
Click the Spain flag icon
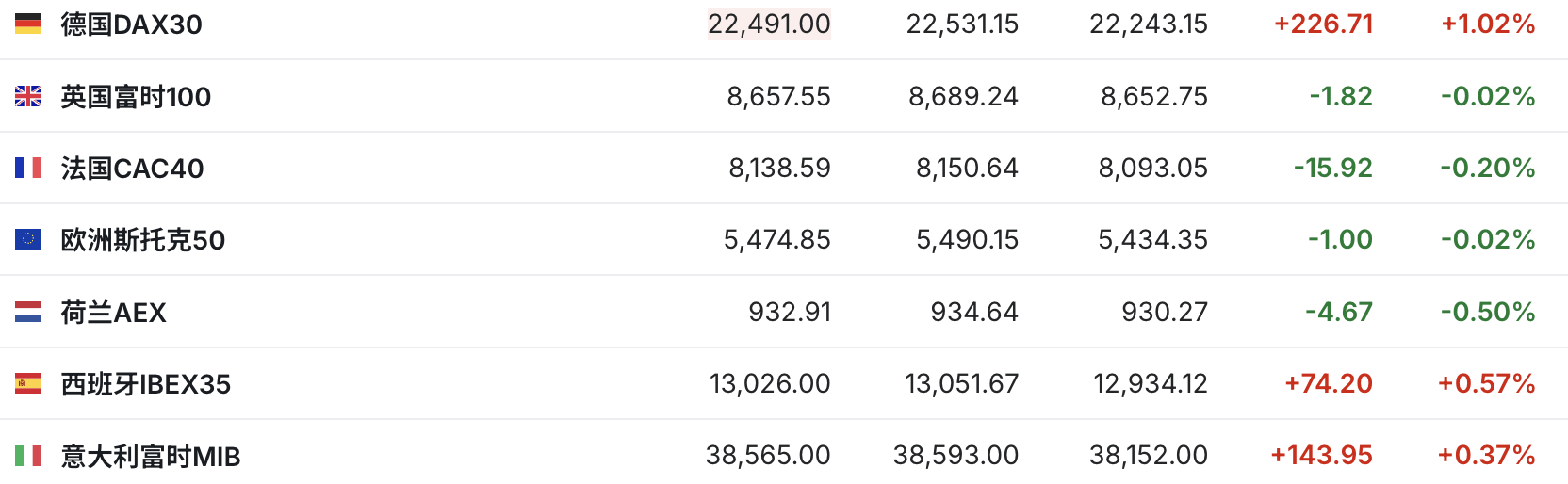pyautogui.click(x=28, y=383)
